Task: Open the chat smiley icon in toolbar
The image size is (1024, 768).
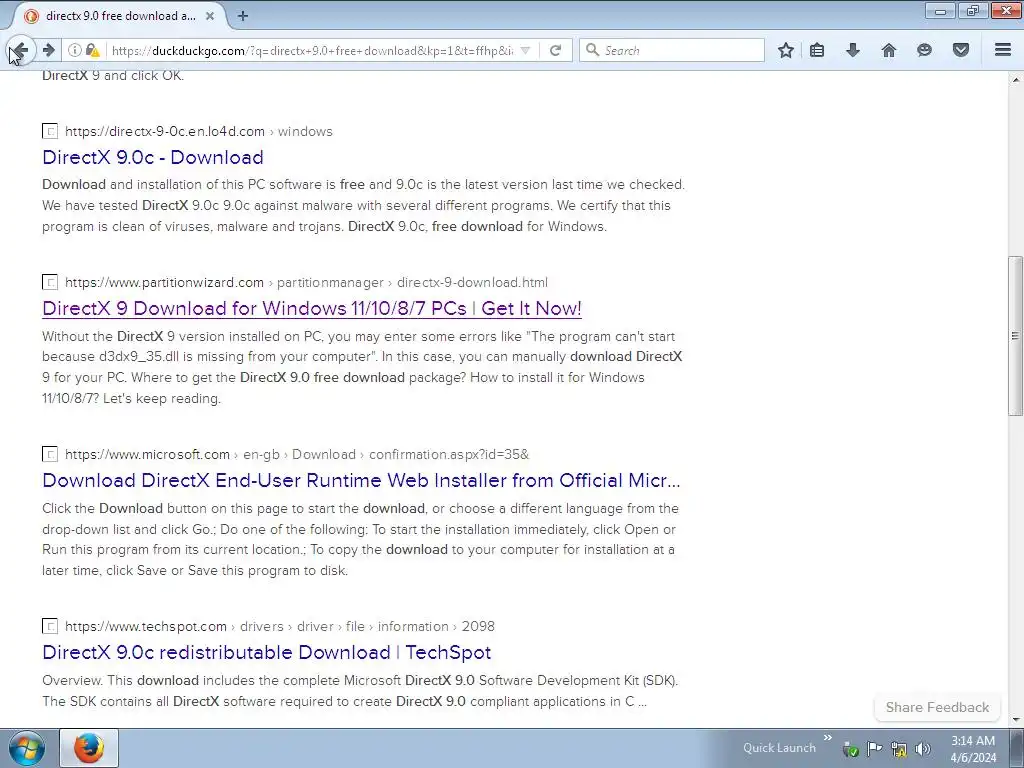Action: pyautogui.click(x=924, y=50)
